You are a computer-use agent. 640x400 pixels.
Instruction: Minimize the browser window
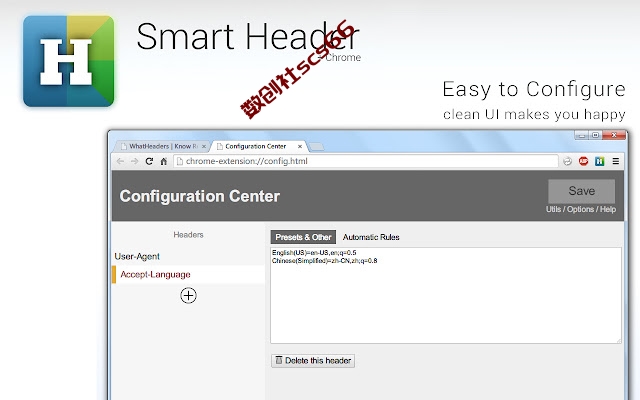(x=582, y=135)
